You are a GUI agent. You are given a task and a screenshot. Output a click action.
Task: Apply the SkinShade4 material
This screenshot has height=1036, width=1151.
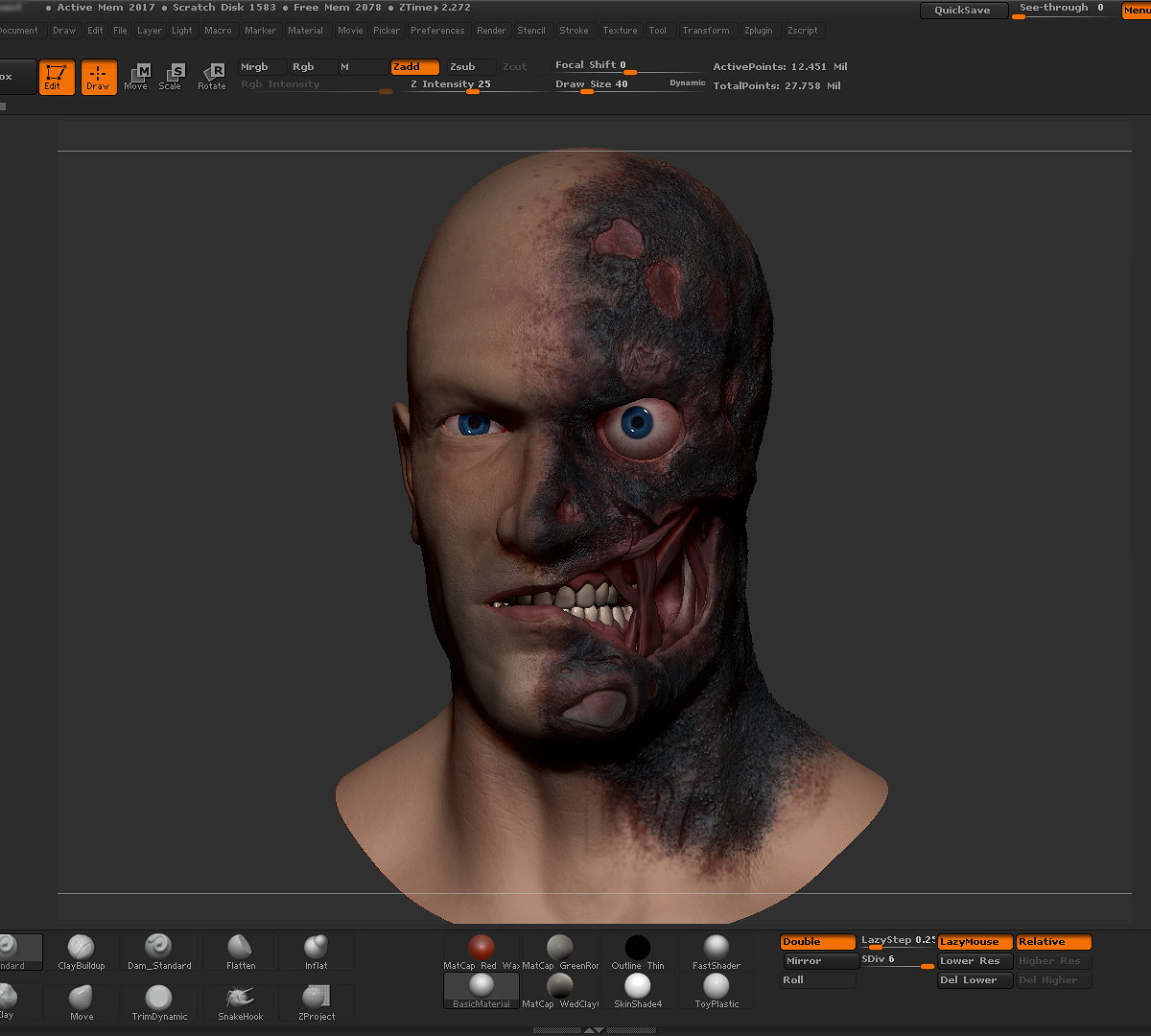tap(638, 991)
